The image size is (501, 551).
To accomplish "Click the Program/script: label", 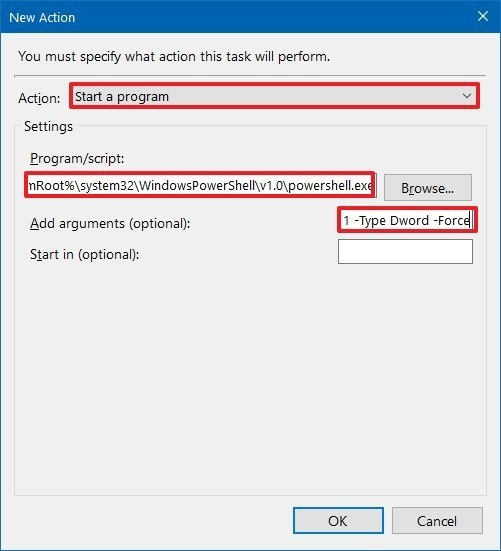I will [77, 158].
